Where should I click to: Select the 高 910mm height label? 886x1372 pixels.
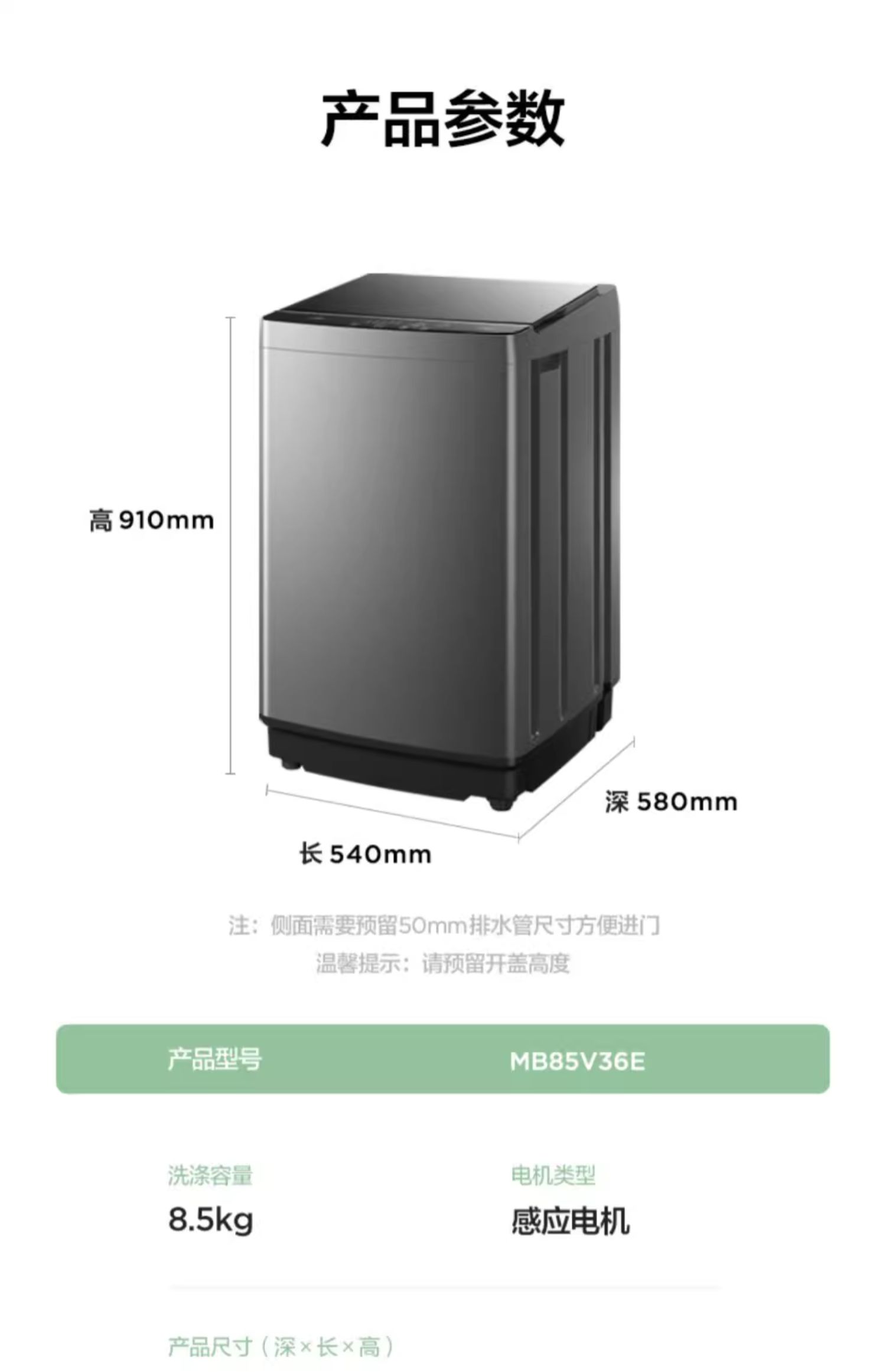[x=151, y=521]
